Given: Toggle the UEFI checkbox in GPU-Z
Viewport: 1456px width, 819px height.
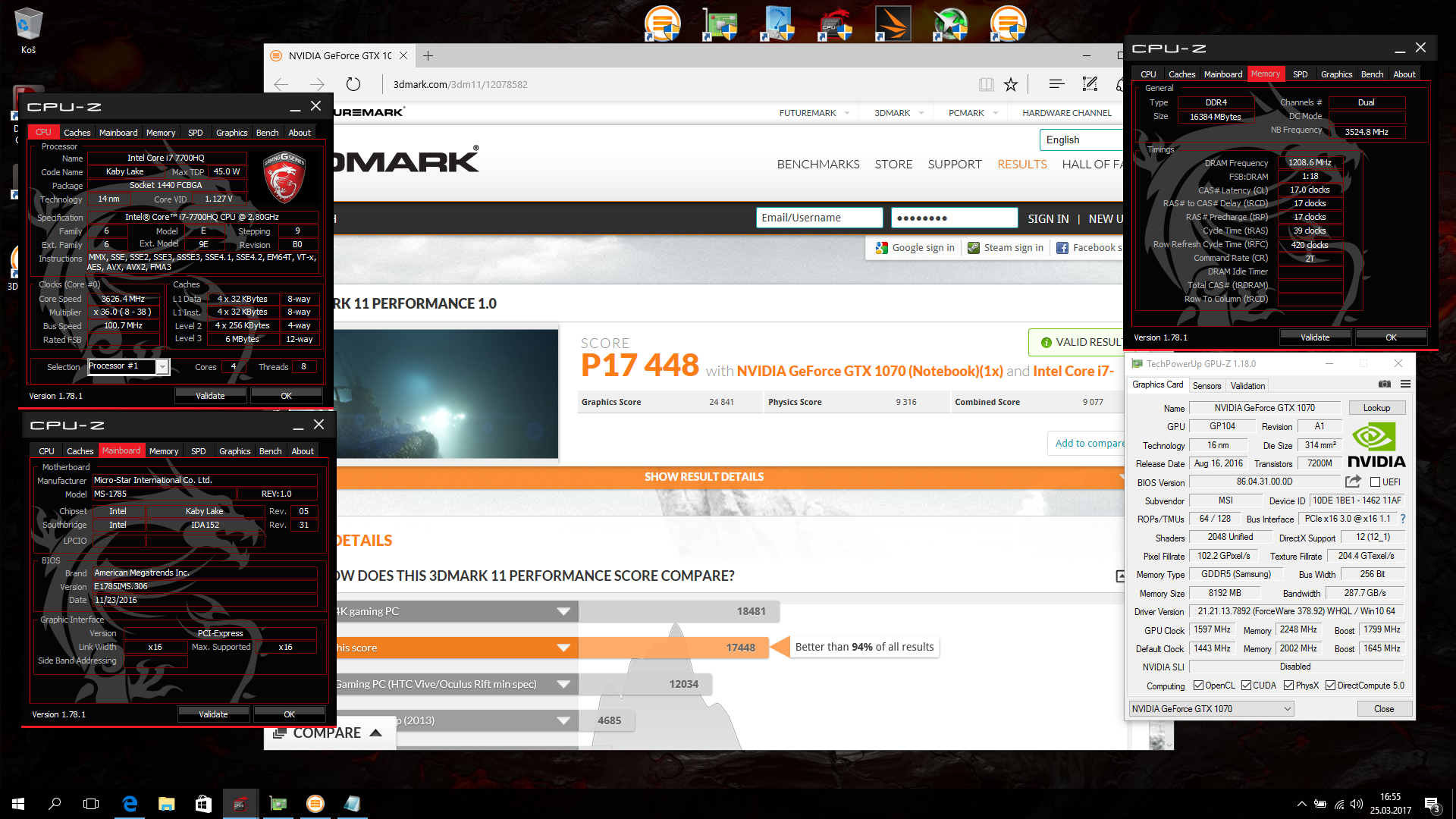Looking at the screenshot, I should pyautogui.click(x=1375, y=482).
